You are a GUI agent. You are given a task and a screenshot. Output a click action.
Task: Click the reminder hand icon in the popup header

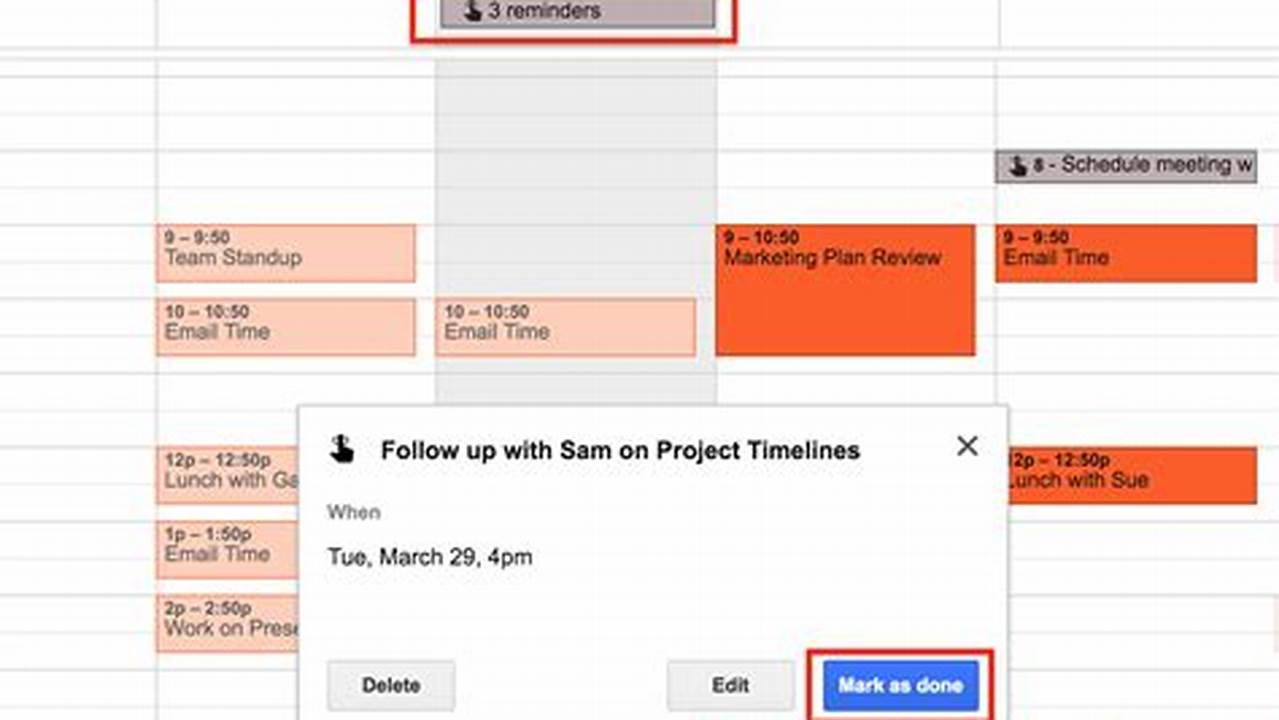(x=340, y=450)
